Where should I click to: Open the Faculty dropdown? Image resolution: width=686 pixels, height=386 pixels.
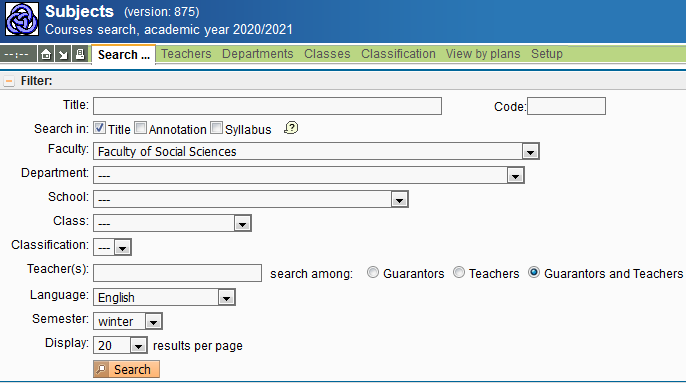tap(316, 151)
